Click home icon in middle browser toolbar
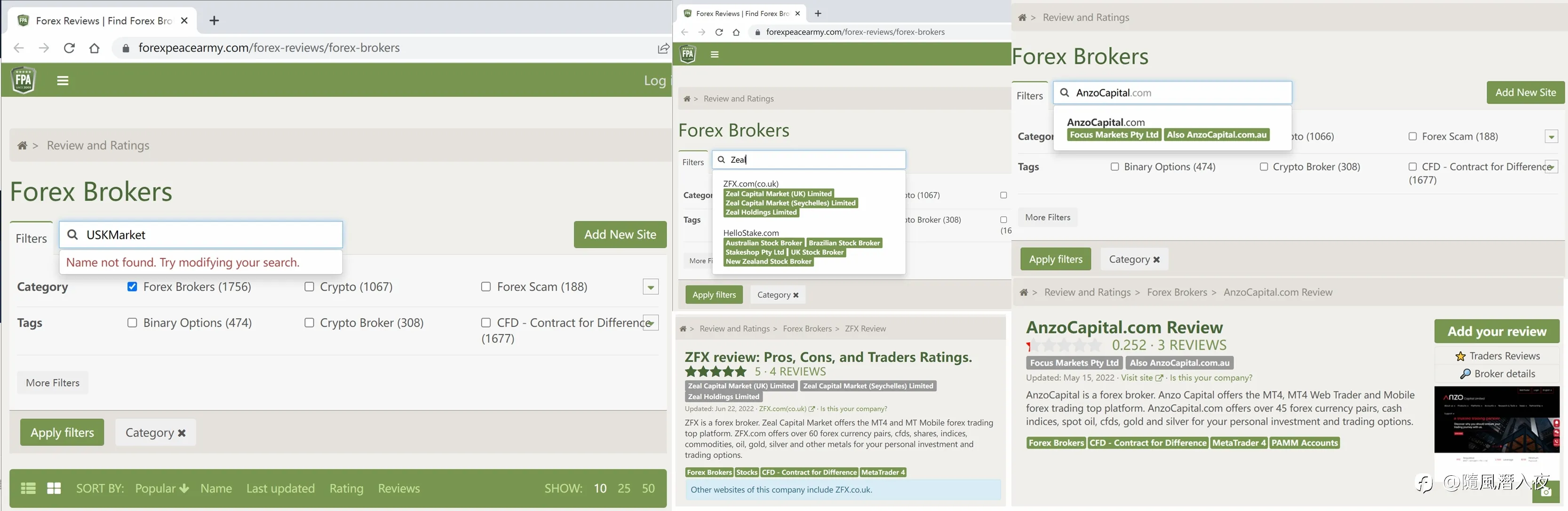This screenshot has height=511, width=1568. [736, 32]
